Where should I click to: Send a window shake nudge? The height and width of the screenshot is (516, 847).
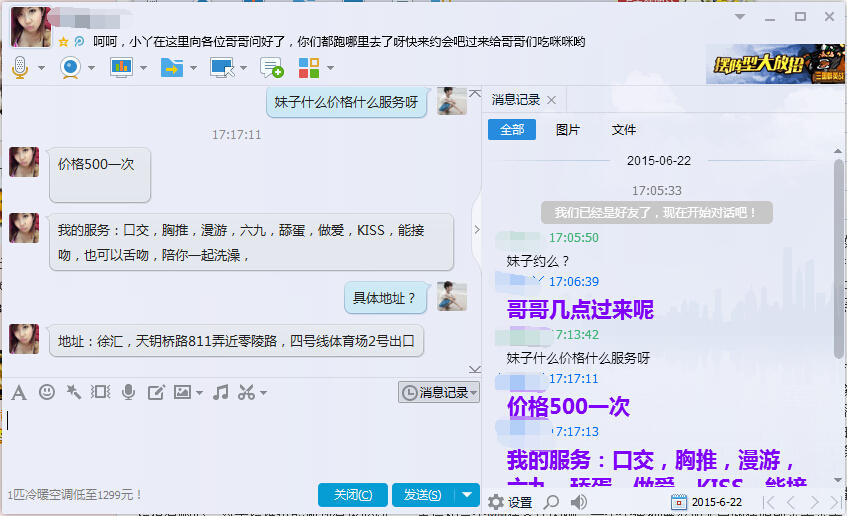(100, 392)
